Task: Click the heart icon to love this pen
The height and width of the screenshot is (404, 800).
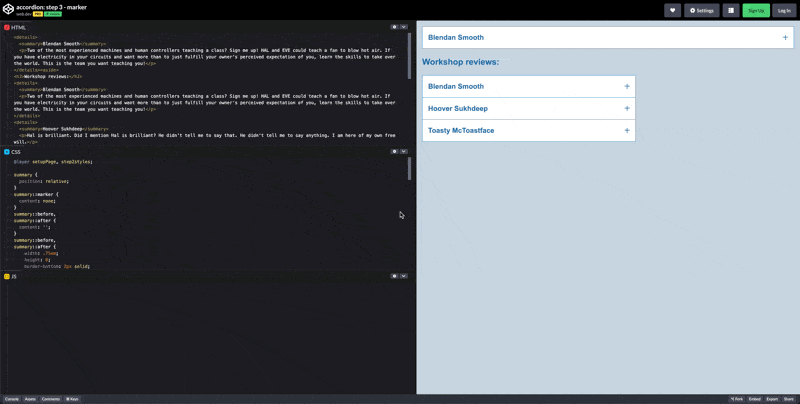Action: click(x=673, y=11)
